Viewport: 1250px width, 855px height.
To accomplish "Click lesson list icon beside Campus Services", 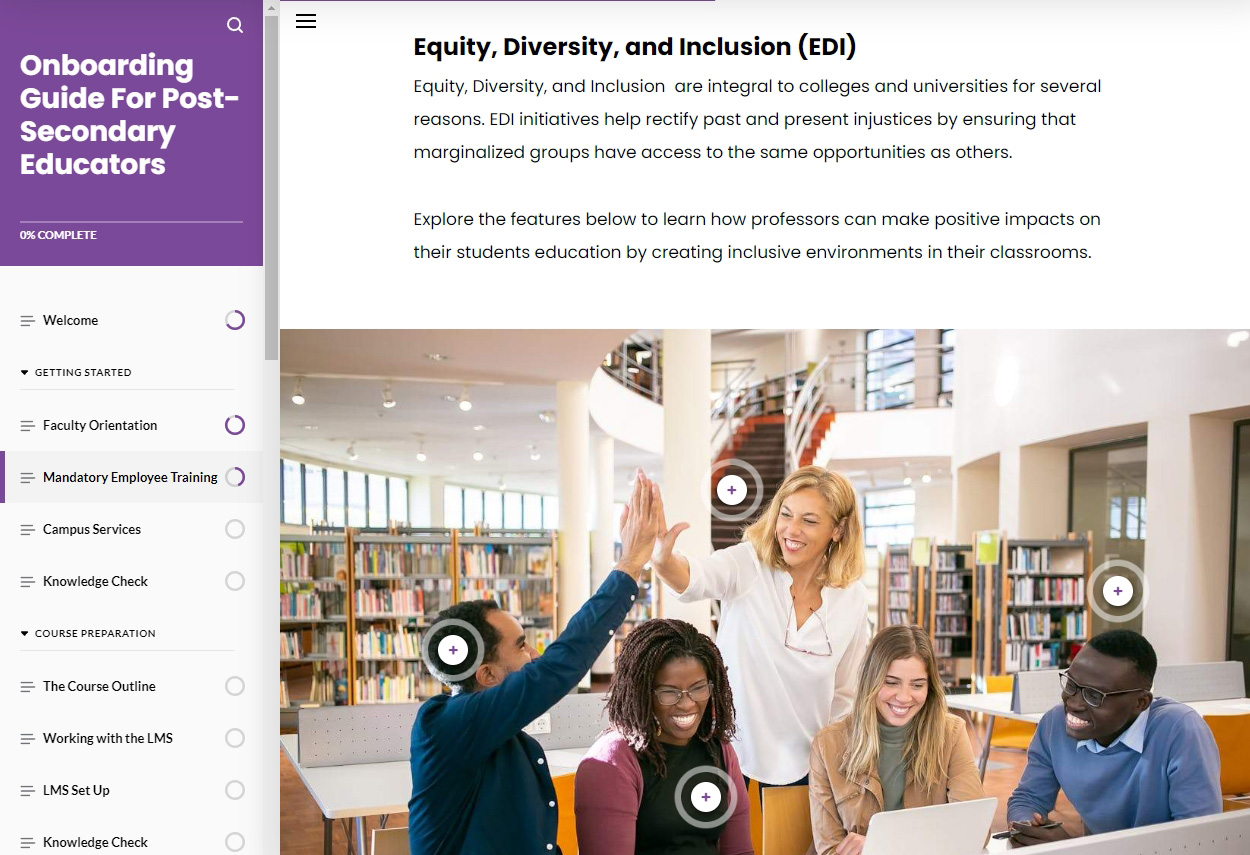I will click(x=28, y=530).
